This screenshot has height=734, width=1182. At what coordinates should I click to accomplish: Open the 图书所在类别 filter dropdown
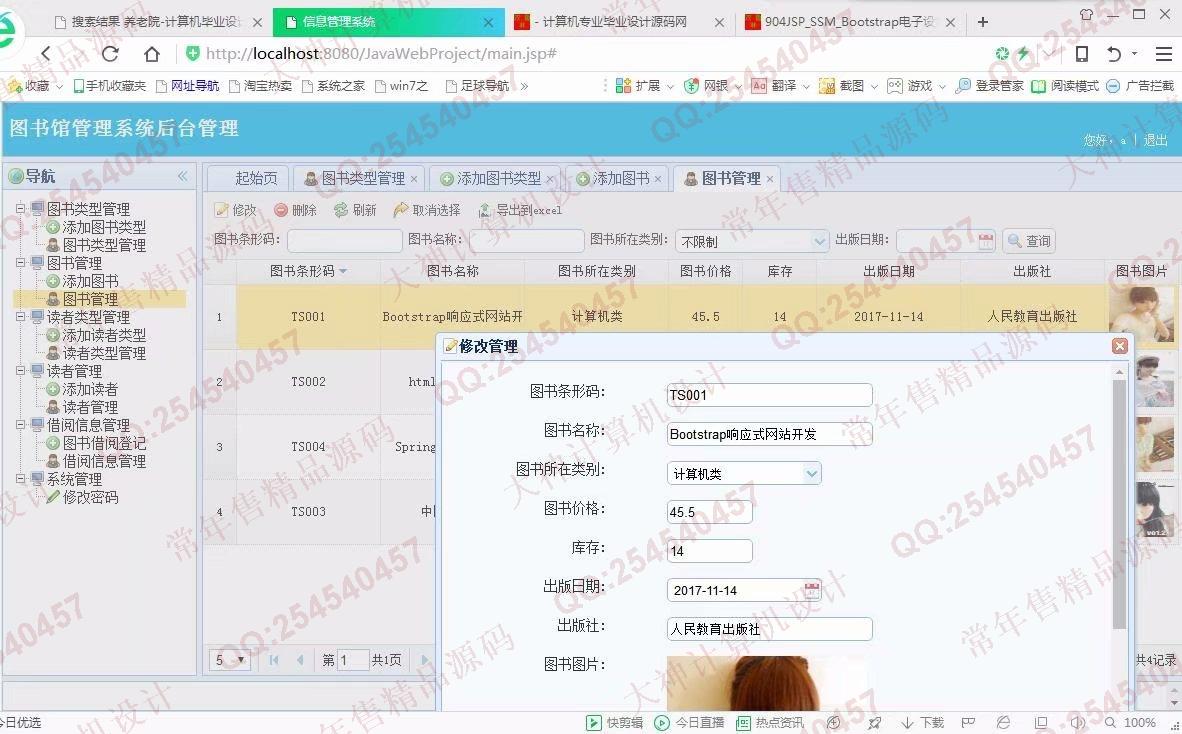click(x=819, y=241)
